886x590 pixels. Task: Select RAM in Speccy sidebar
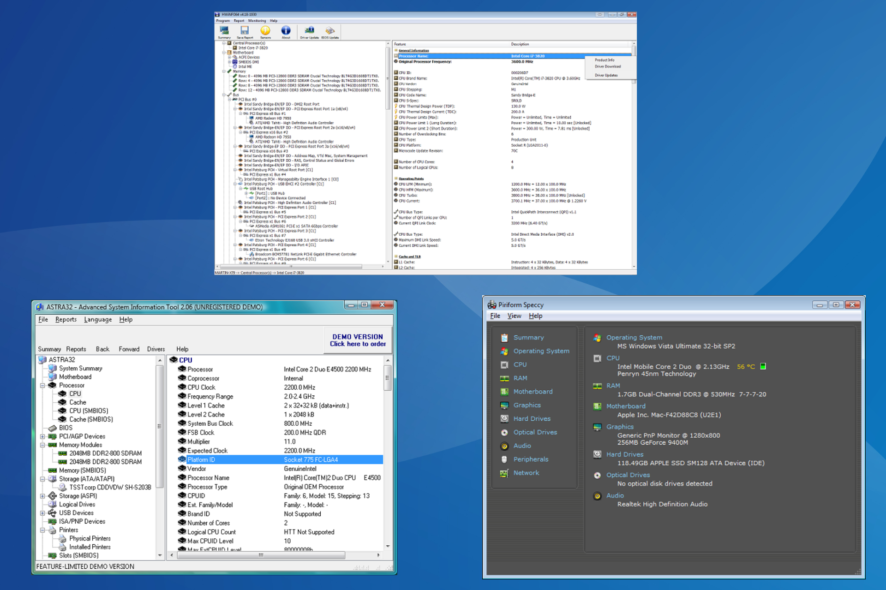point(520,379)
